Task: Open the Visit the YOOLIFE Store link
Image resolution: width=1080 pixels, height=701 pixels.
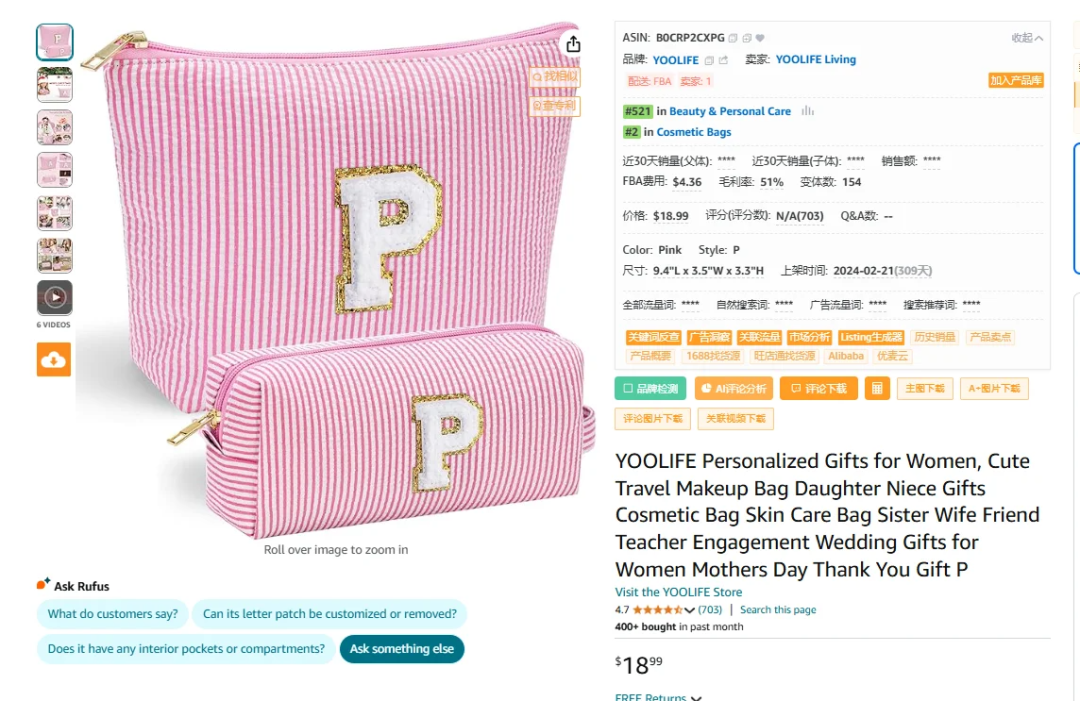Action: (678, 592)
